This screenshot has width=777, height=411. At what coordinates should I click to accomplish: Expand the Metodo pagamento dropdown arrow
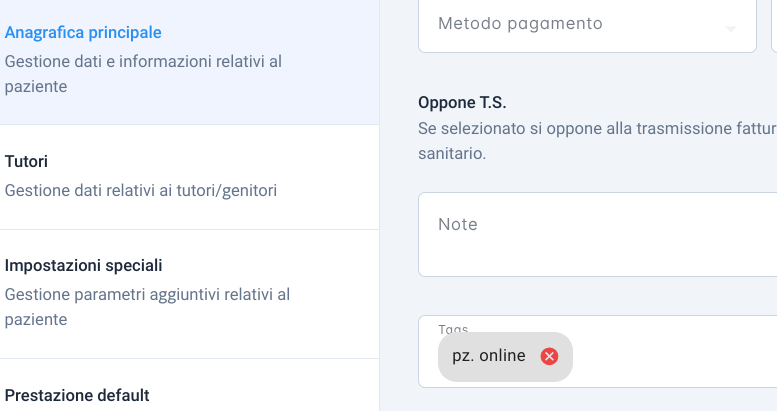[730, 29]
